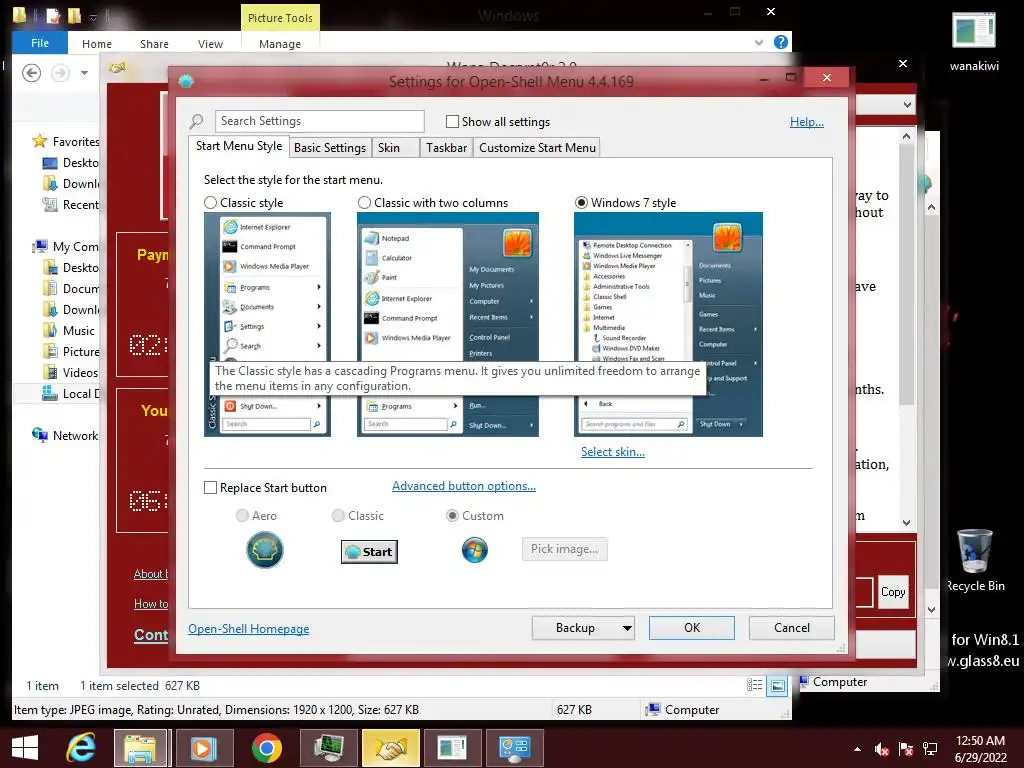
Task: Open the dropdown behind the settings window
Action: 907,104
